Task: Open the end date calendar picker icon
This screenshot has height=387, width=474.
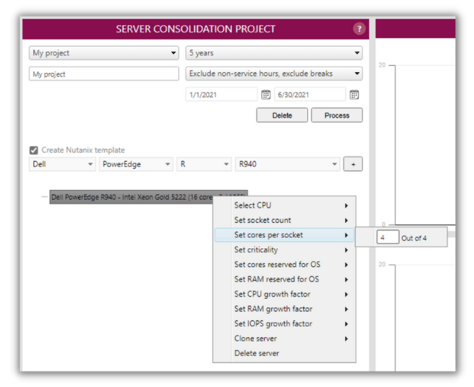Action: coord(354,95)
